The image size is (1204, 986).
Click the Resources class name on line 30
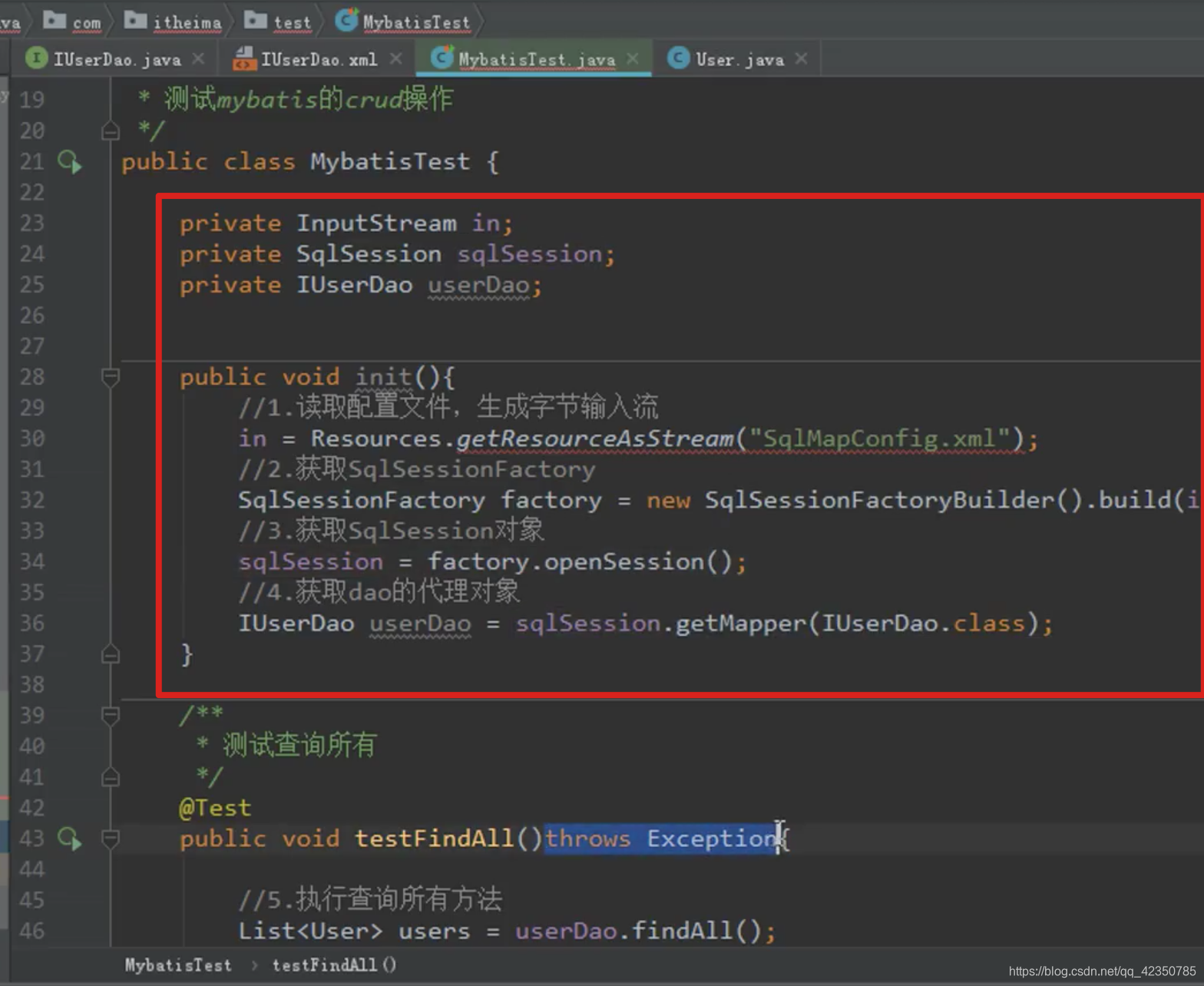click(376, 438)
